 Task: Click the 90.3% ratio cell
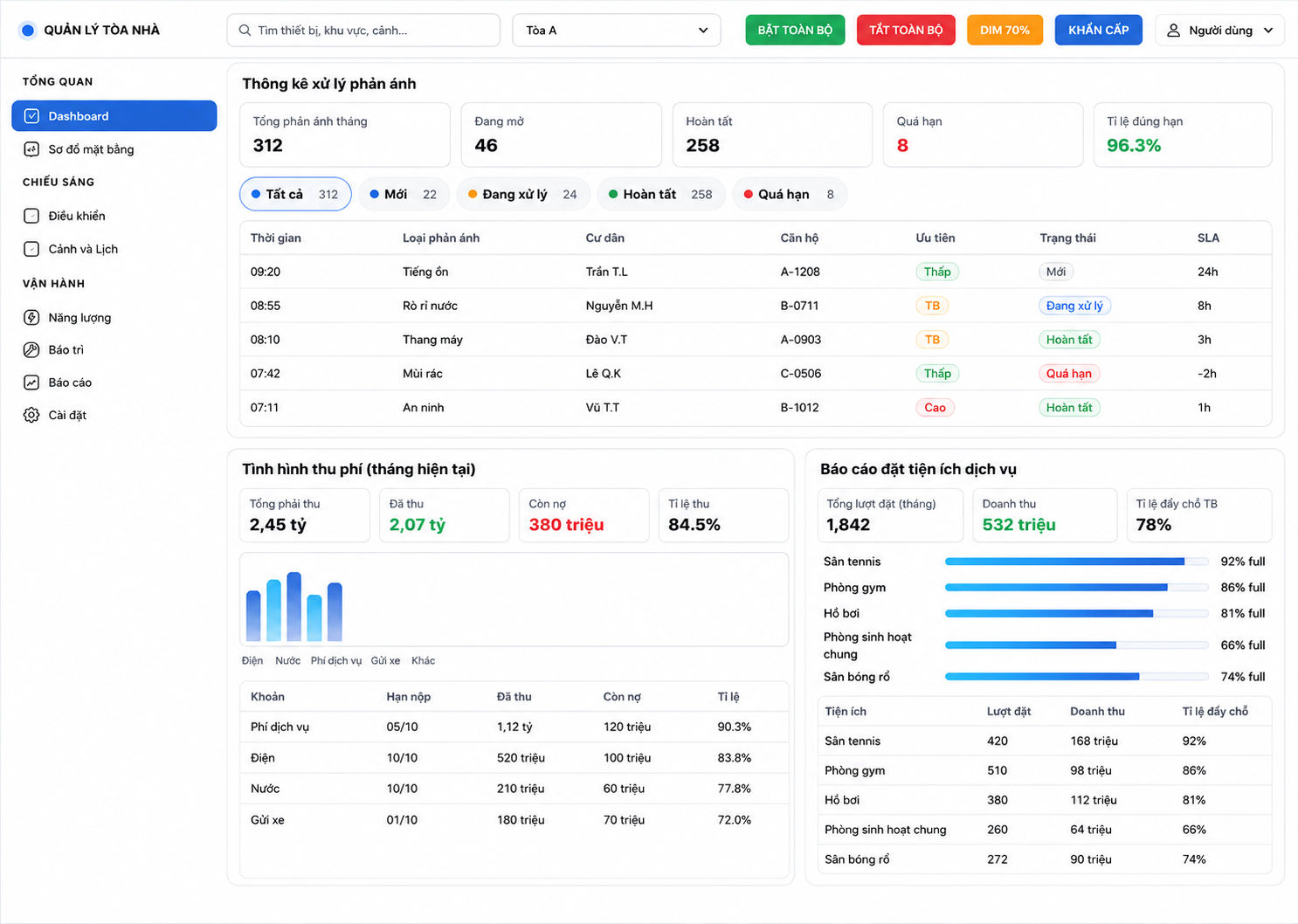(735, 727)
